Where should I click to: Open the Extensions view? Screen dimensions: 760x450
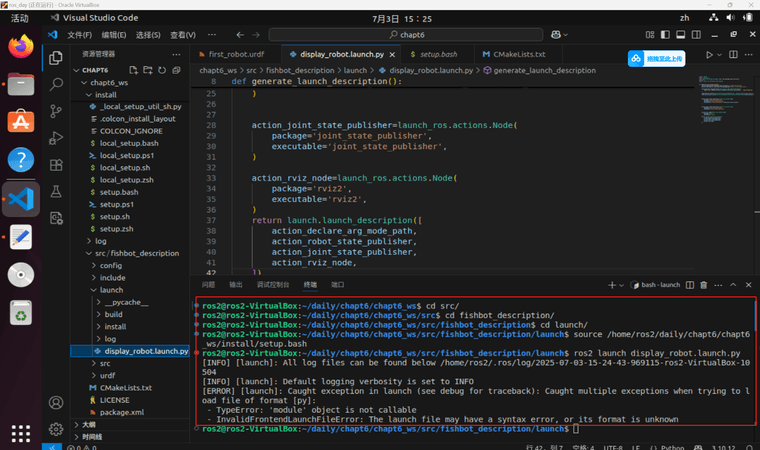56,165
